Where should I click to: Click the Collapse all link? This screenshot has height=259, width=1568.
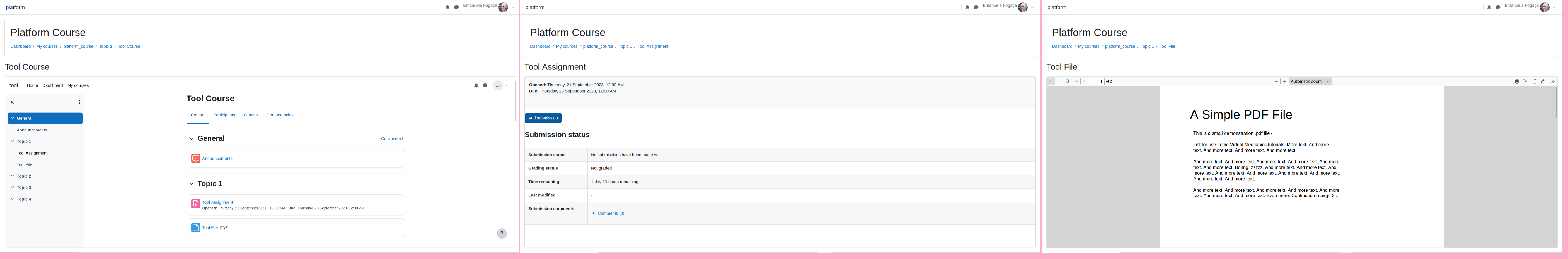[391, 139]
